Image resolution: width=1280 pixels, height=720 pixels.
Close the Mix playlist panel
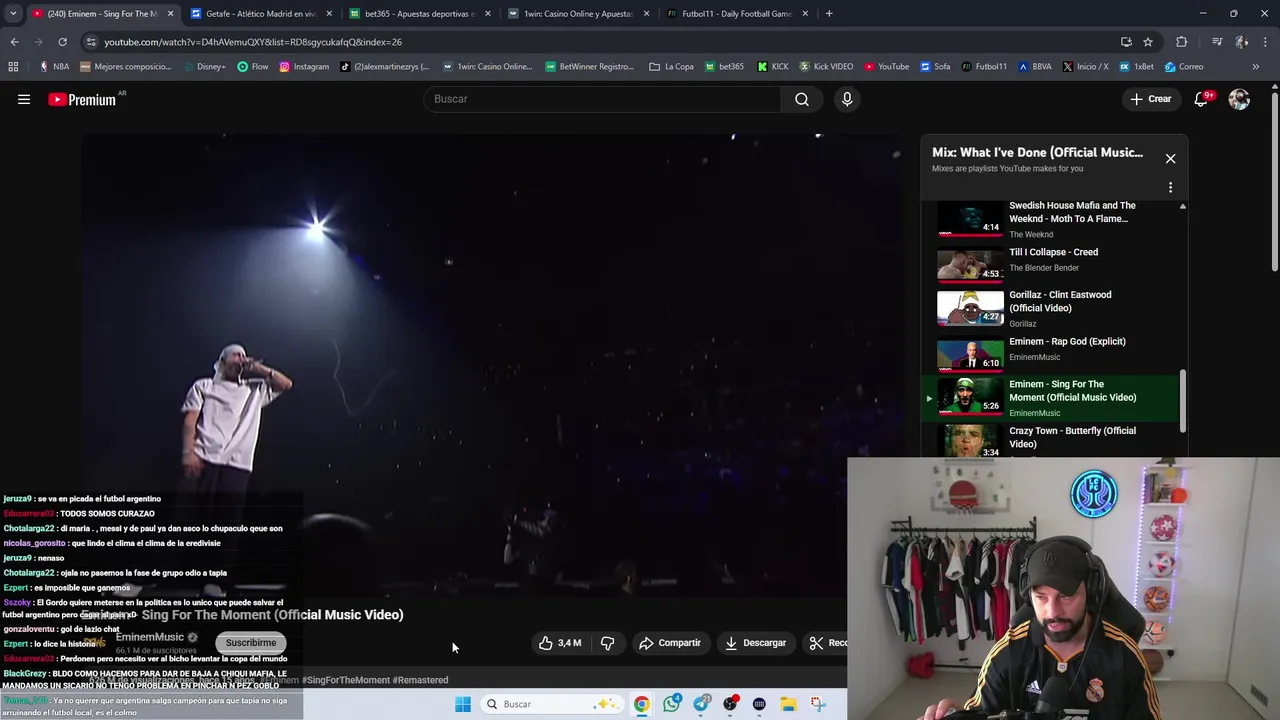(1170, 158)
